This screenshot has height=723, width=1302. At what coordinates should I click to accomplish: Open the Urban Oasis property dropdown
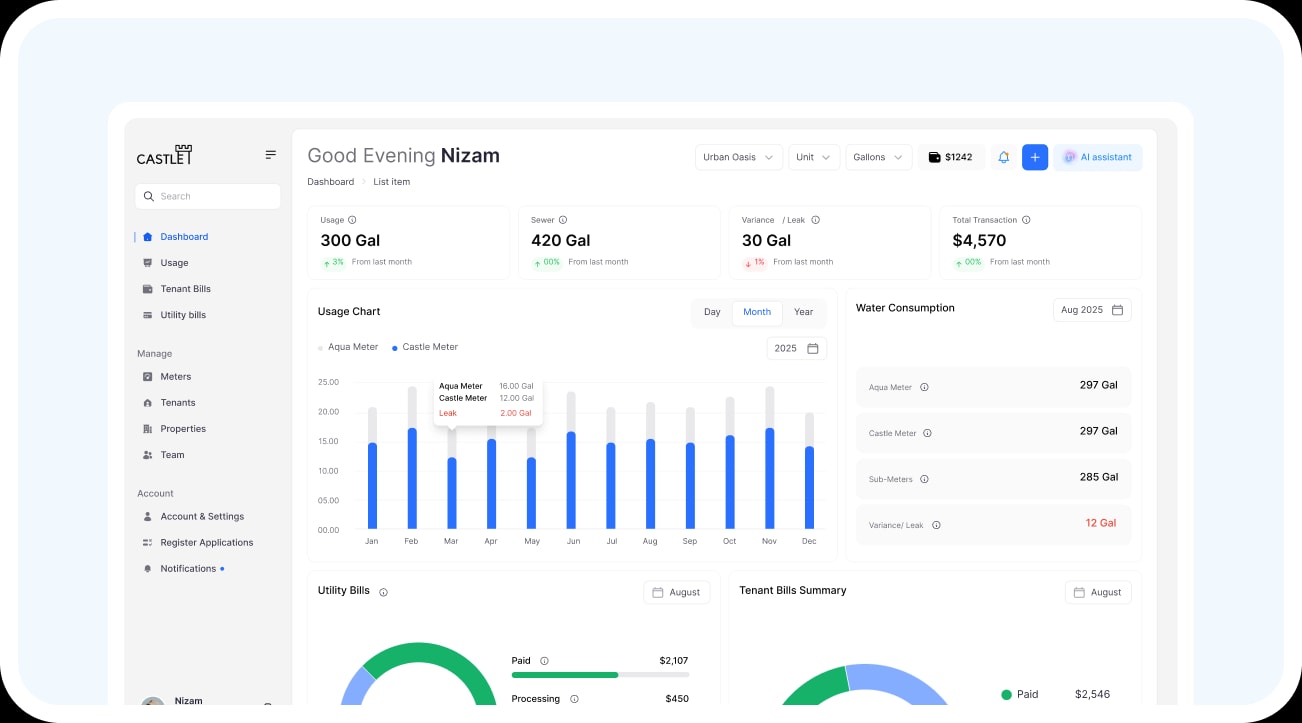(739, 157)
